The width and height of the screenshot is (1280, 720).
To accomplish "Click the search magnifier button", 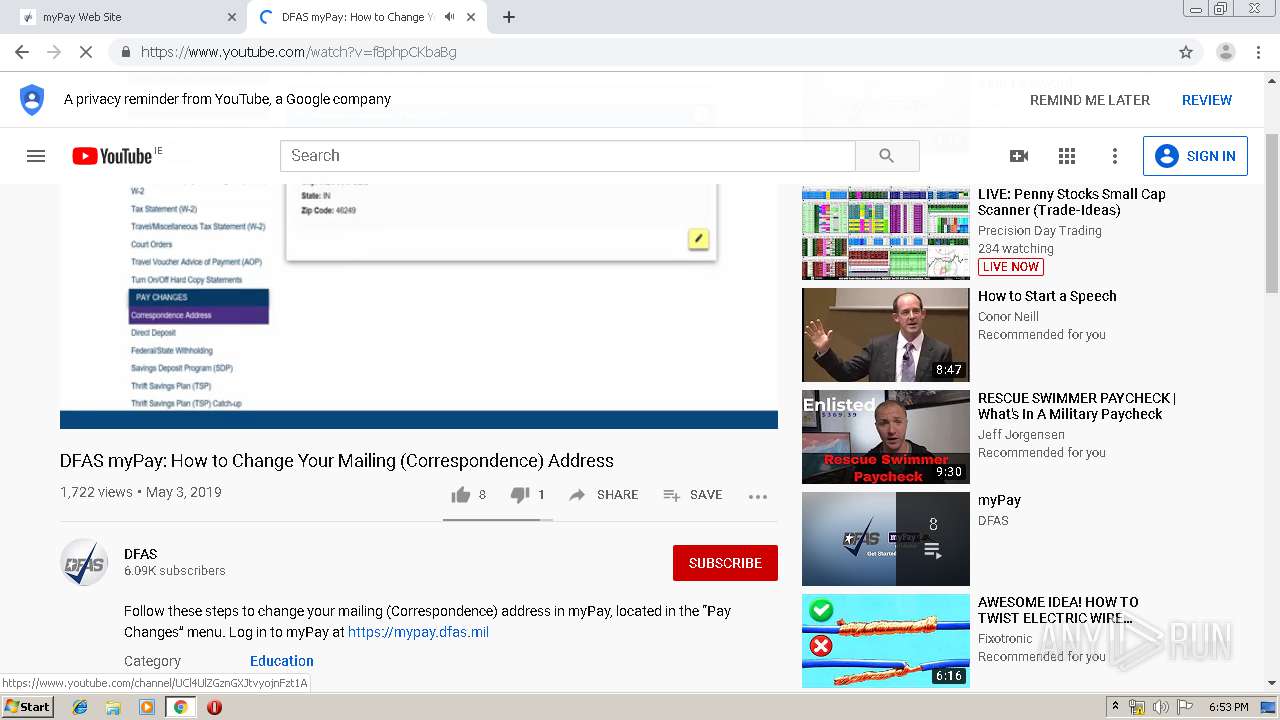I will click(886, 156).
